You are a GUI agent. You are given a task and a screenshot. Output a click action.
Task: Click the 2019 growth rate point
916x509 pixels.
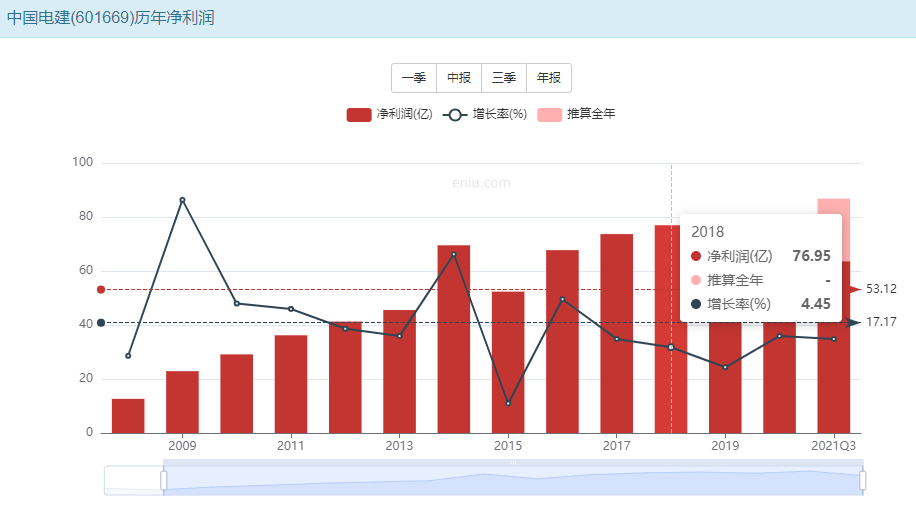[x=725, y=368]
